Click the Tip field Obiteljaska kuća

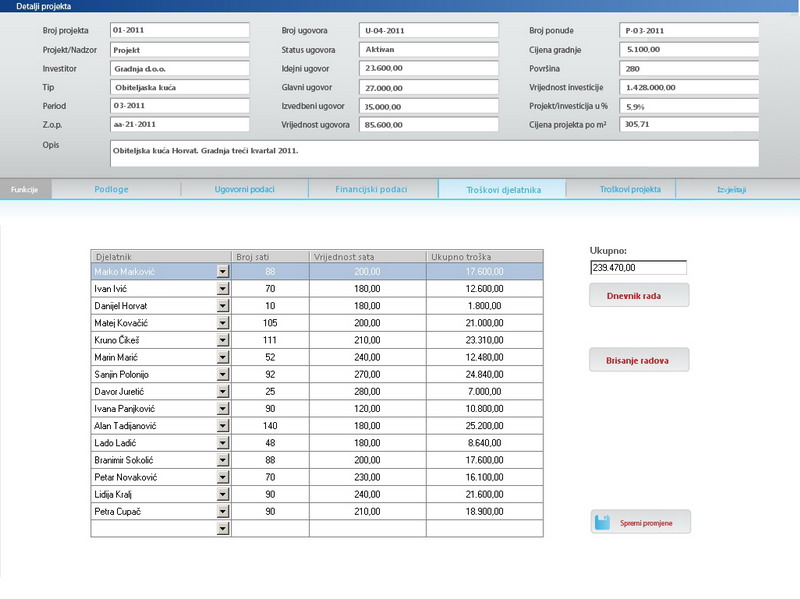(x=180, y=87)
